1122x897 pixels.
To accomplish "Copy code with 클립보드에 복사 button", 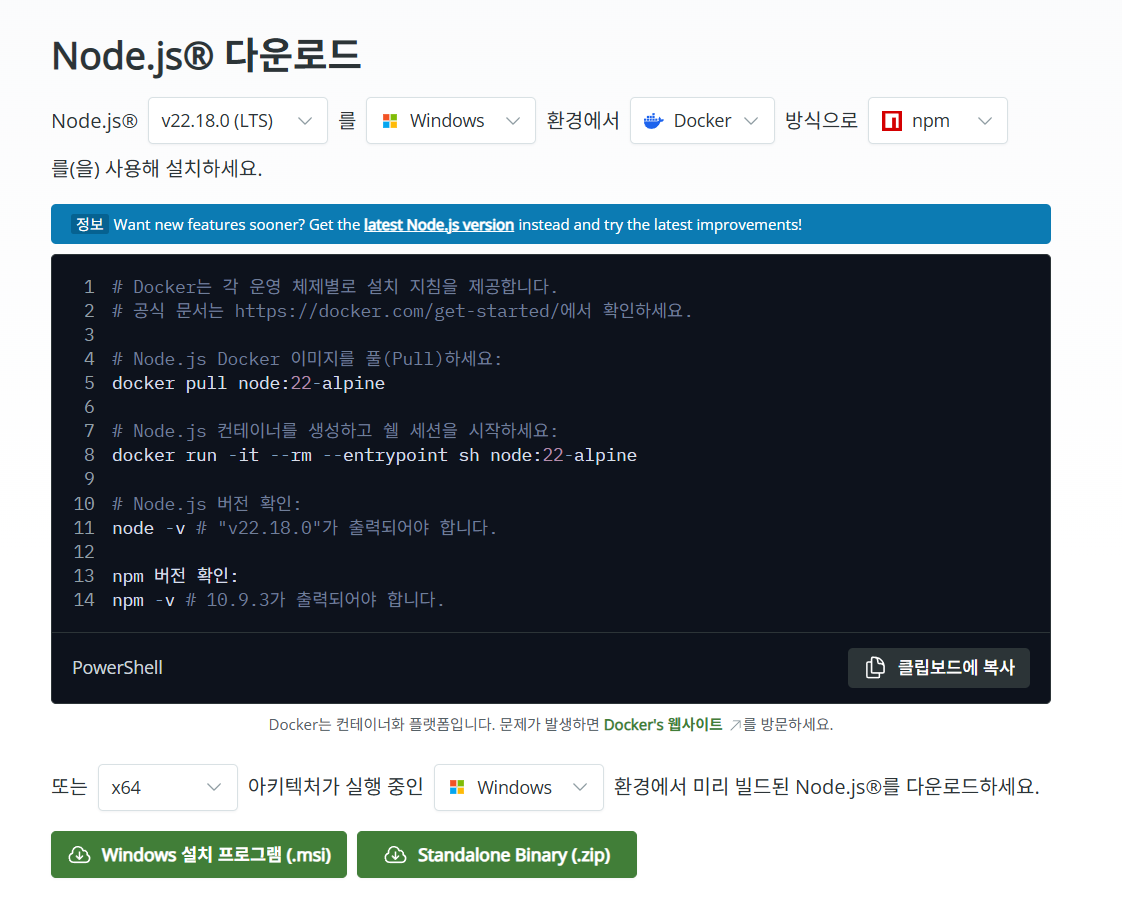I will [939, 668].
